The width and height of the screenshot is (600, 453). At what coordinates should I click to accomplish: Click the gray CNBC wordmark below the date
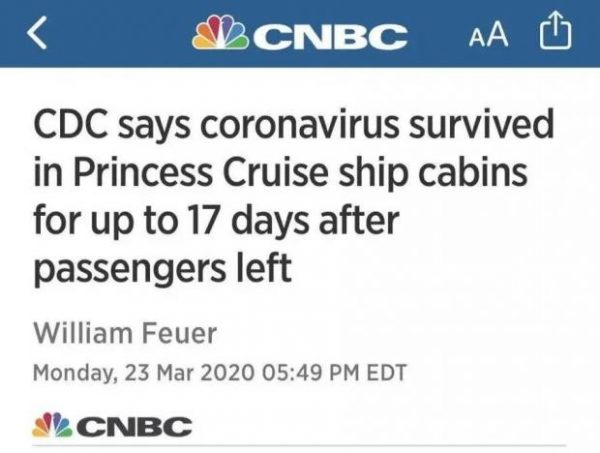135,427
